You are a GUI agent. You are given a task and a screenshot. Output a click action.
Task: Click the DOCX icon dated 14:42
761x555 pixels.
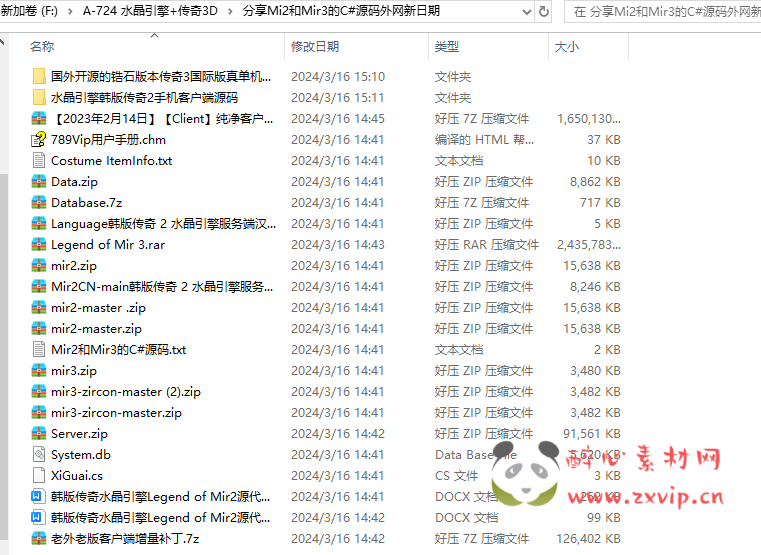point(37,518)
